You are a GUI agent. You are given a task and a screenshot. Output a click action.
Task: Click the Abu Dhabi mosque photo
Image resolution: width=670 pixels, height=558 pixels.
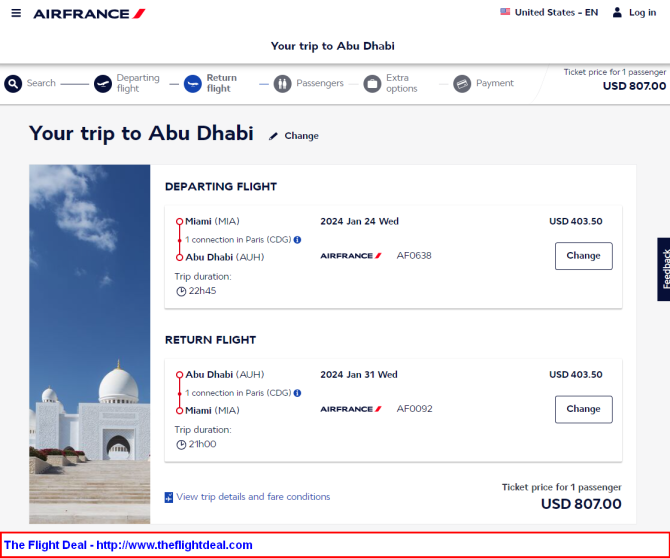tap(90, 344)
